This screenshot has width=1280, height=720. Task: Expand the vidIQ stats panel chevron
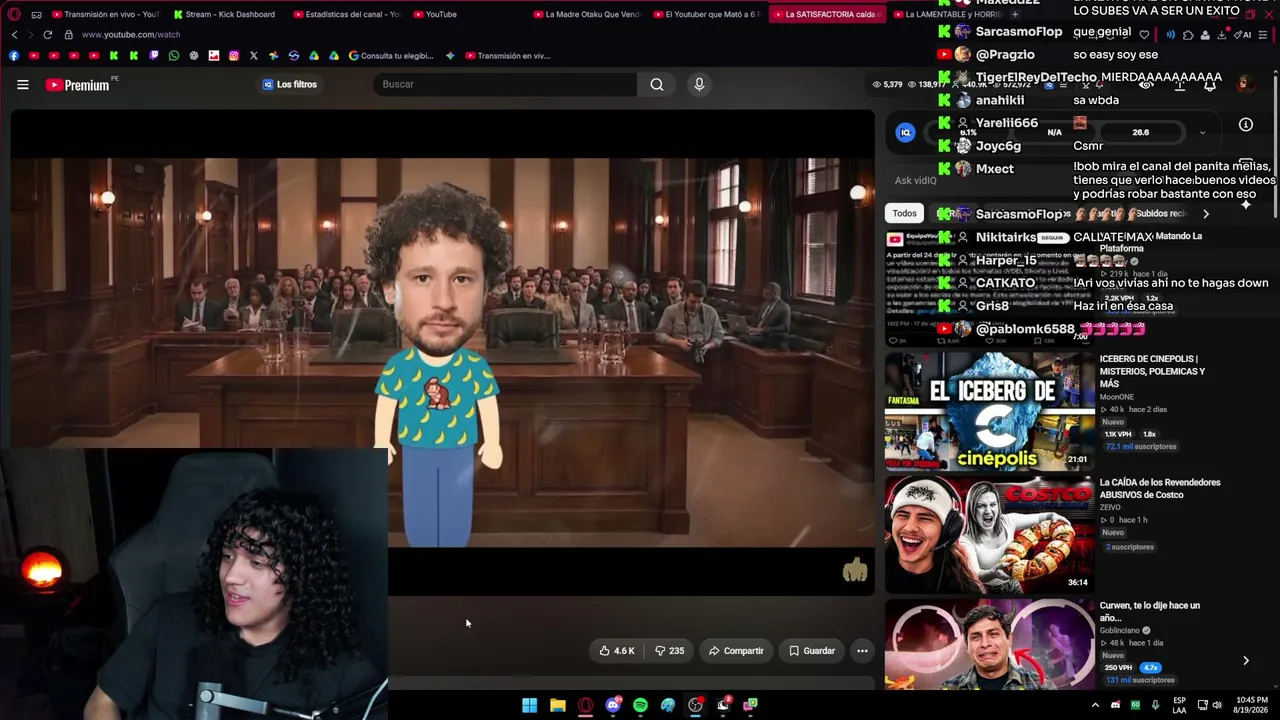[x=1202, y=132]
